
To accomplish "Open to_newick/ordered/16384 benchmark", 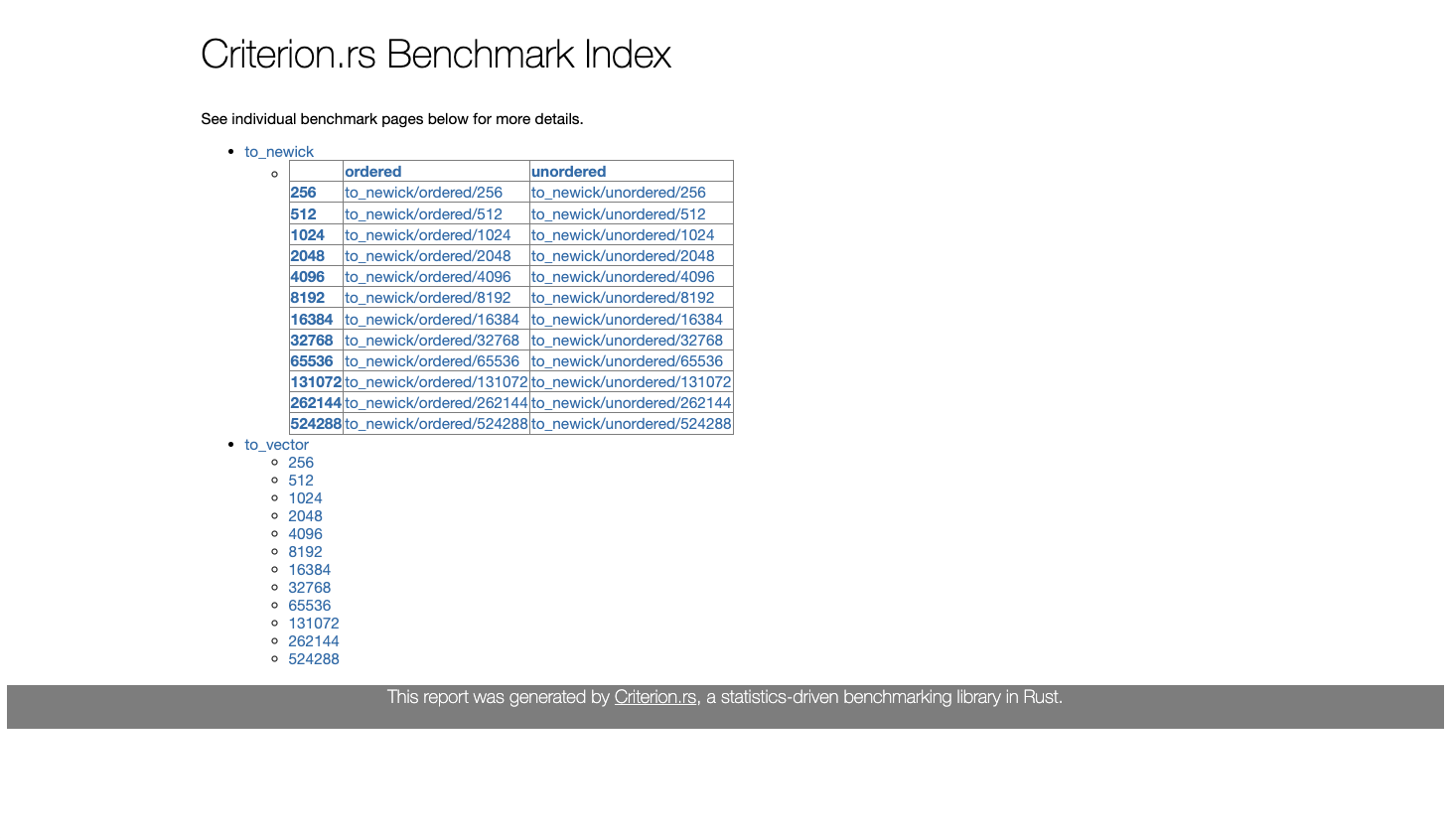I will 432,320.
